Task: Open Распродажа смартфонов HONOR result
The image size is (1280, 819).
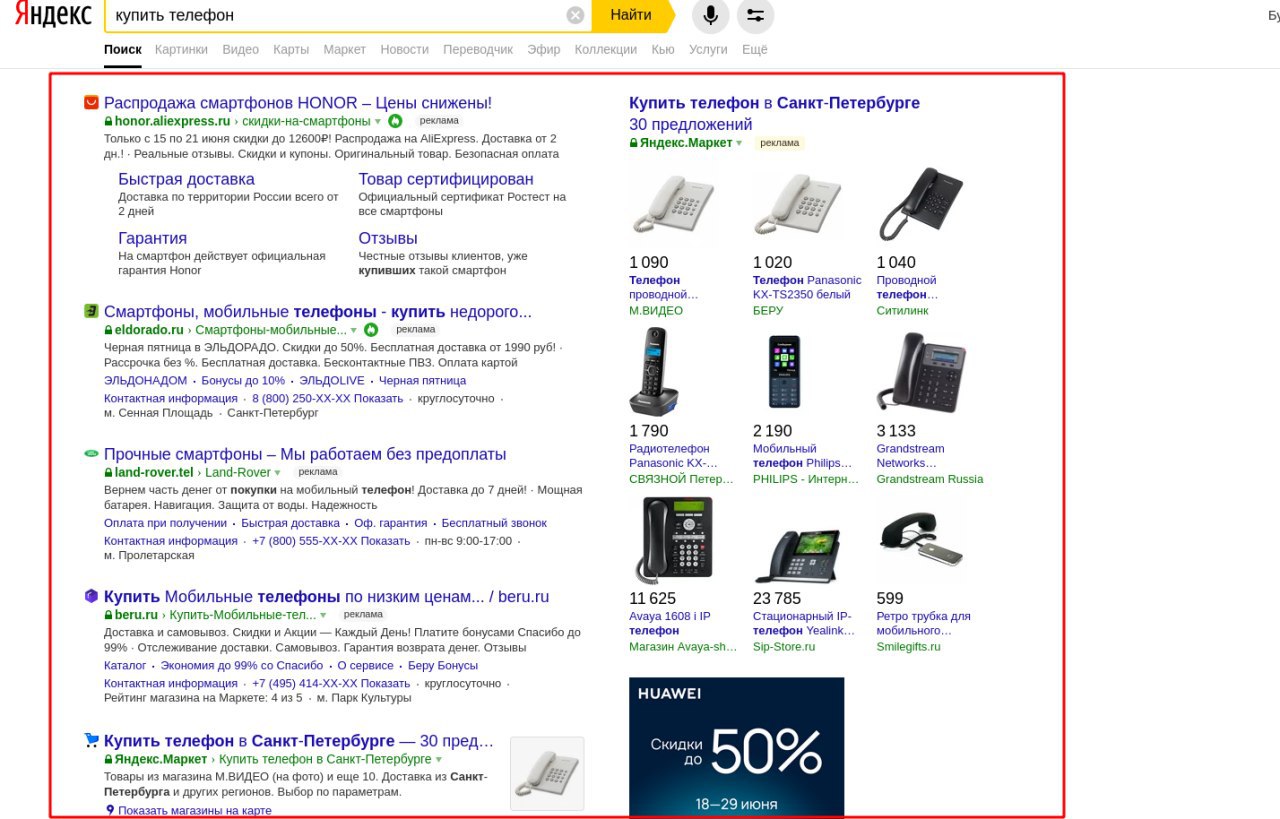Action: (298, 102)
